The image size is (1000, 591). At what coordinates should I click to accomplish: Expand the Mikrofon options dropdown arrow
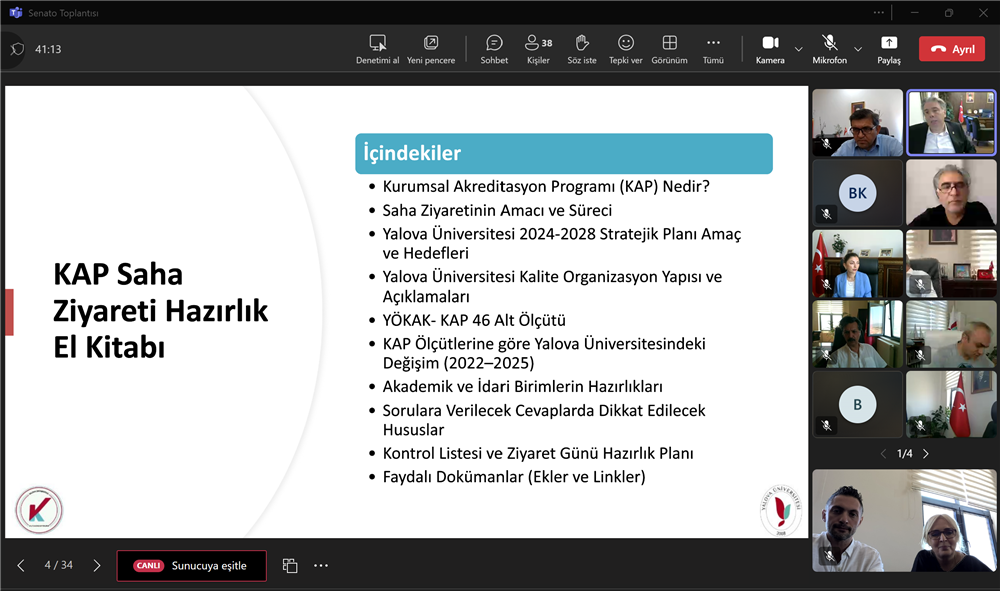[858, 49]
